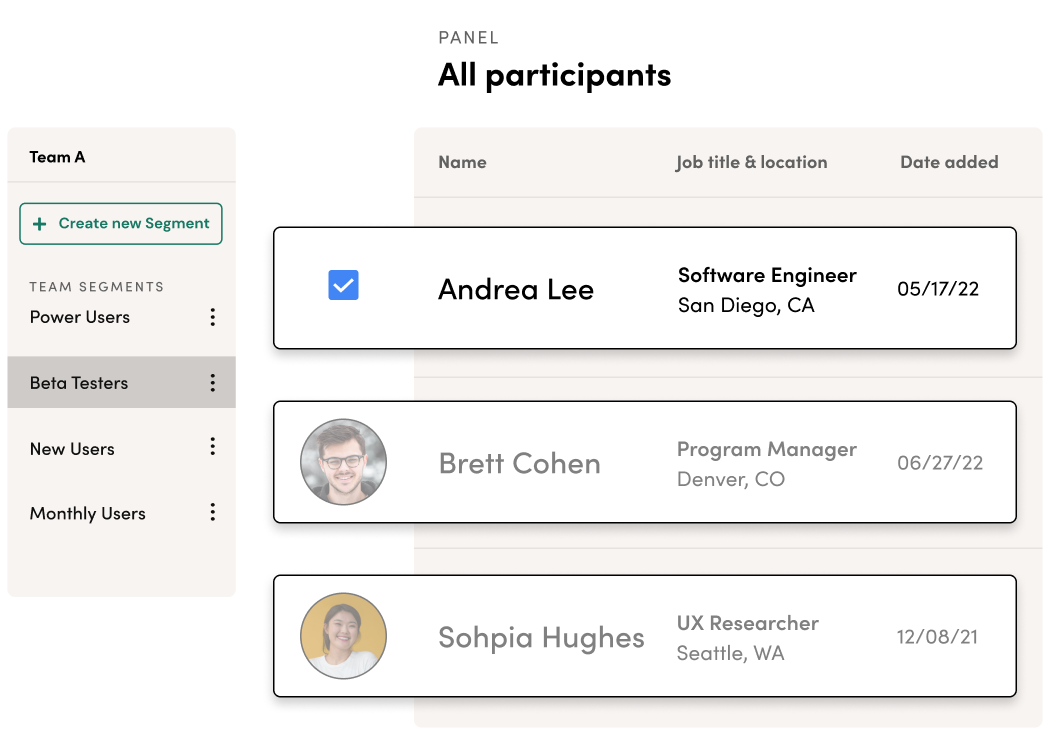Open the Beta Testers three-dot menu
Viewport: 1051px width, 750px height.
pos(212,382)
